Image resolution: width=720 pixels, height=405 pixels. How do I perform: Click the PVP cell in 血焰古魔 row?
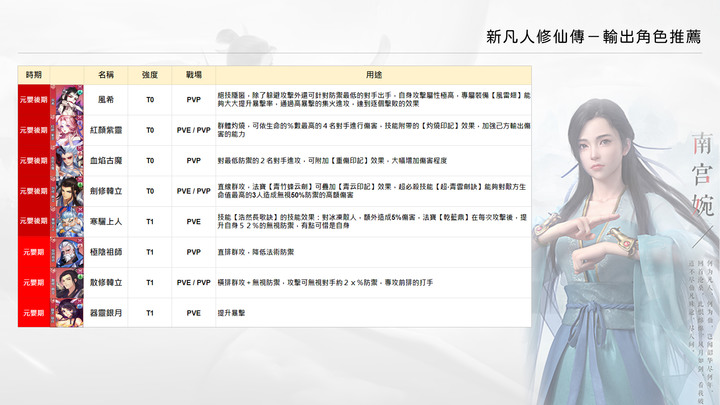[x=193, y=160]
